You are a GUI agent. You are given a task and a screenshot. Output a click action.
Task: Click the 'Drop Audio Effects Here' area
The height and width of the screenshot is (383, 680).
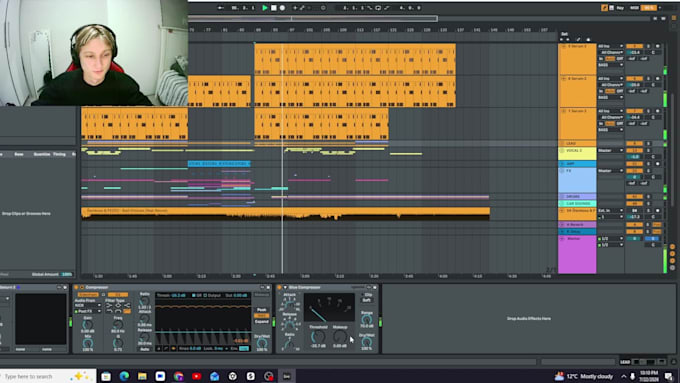528,318
